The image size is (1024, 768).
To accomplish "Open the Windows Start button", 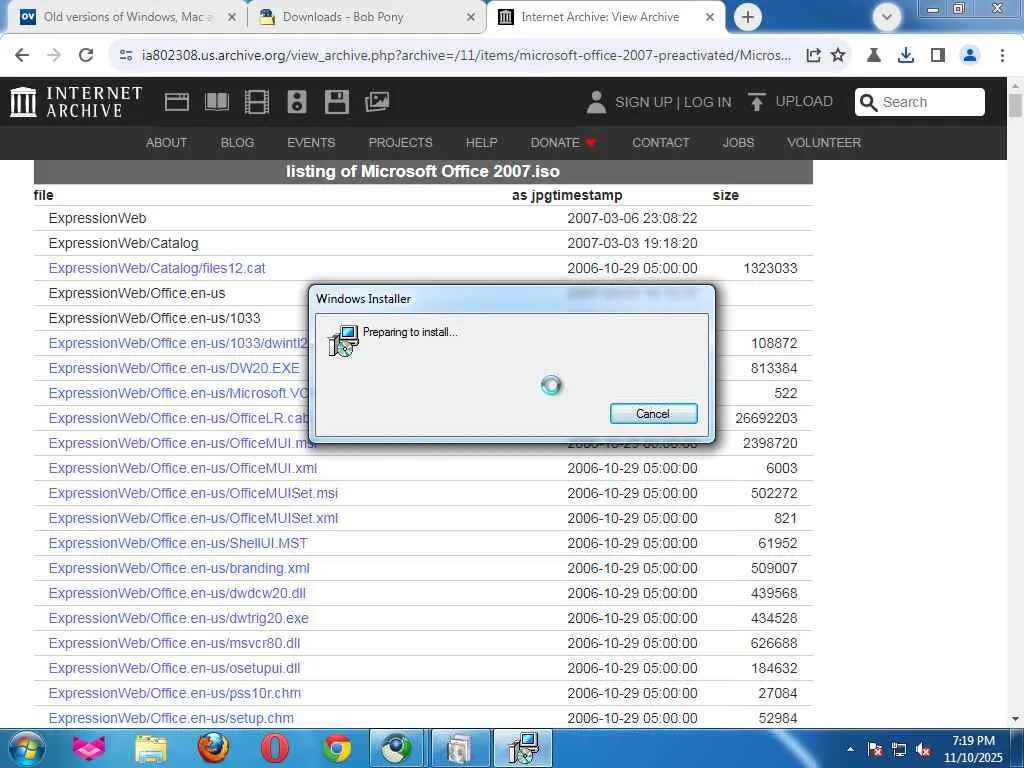I will coord(26,748).
